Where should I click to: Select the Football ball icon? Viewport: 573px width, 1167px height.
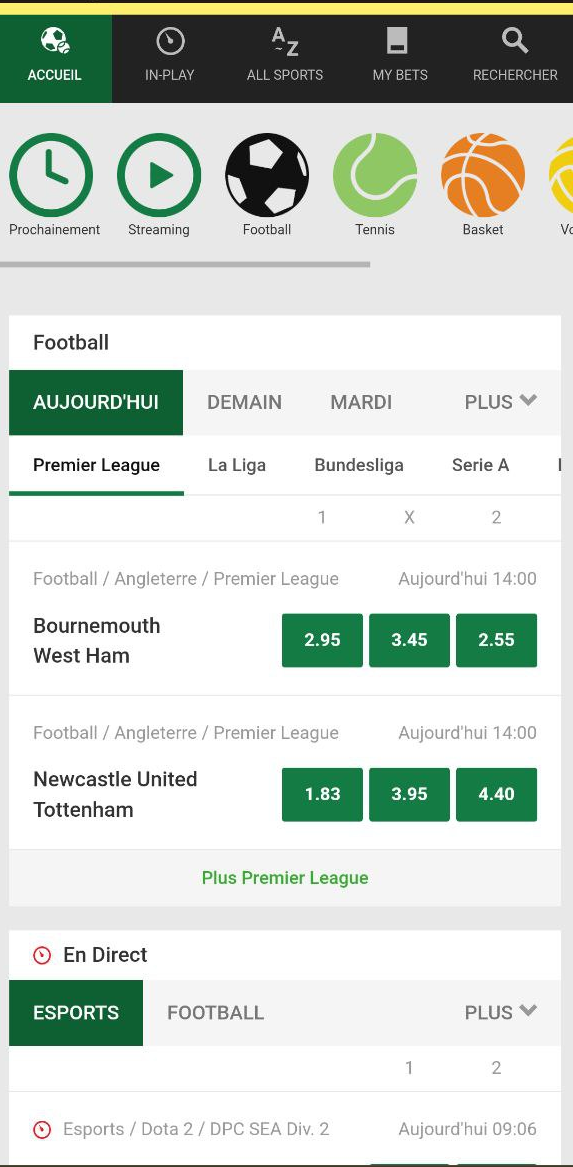pos(266,175)
